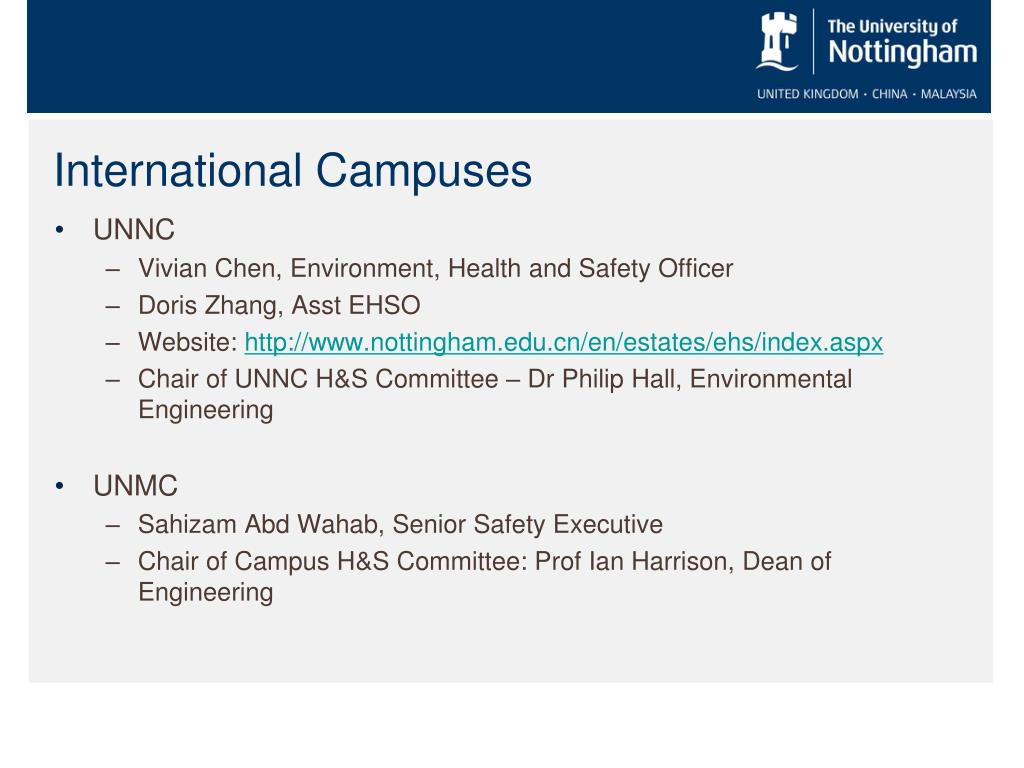Viewport: 1024px width, 768px height.
Task: Click the 'The University of Nottingham' wordmark
Action: coord(903,42)
